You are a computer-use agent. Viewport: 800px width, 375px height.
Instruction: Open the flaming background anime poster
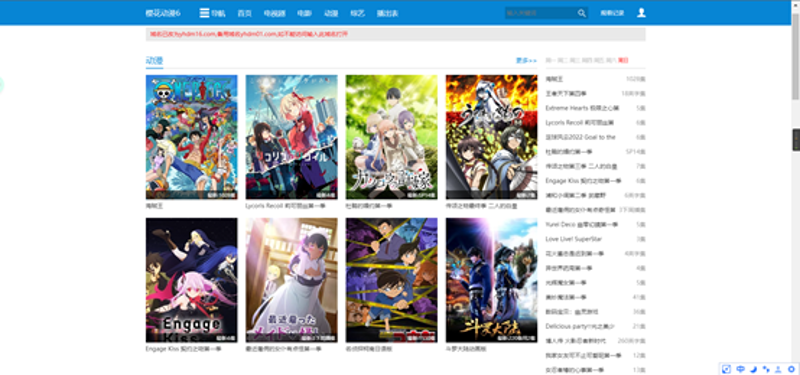pos(491,137)
